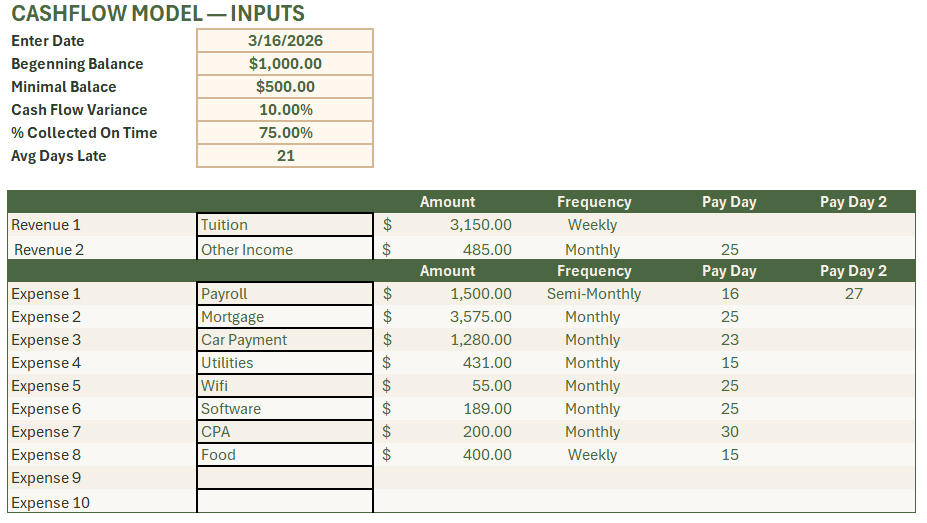Select Car Payment Pay Day value 23
The height and width of the screenshot is (523, 927).
coord(730,340)
